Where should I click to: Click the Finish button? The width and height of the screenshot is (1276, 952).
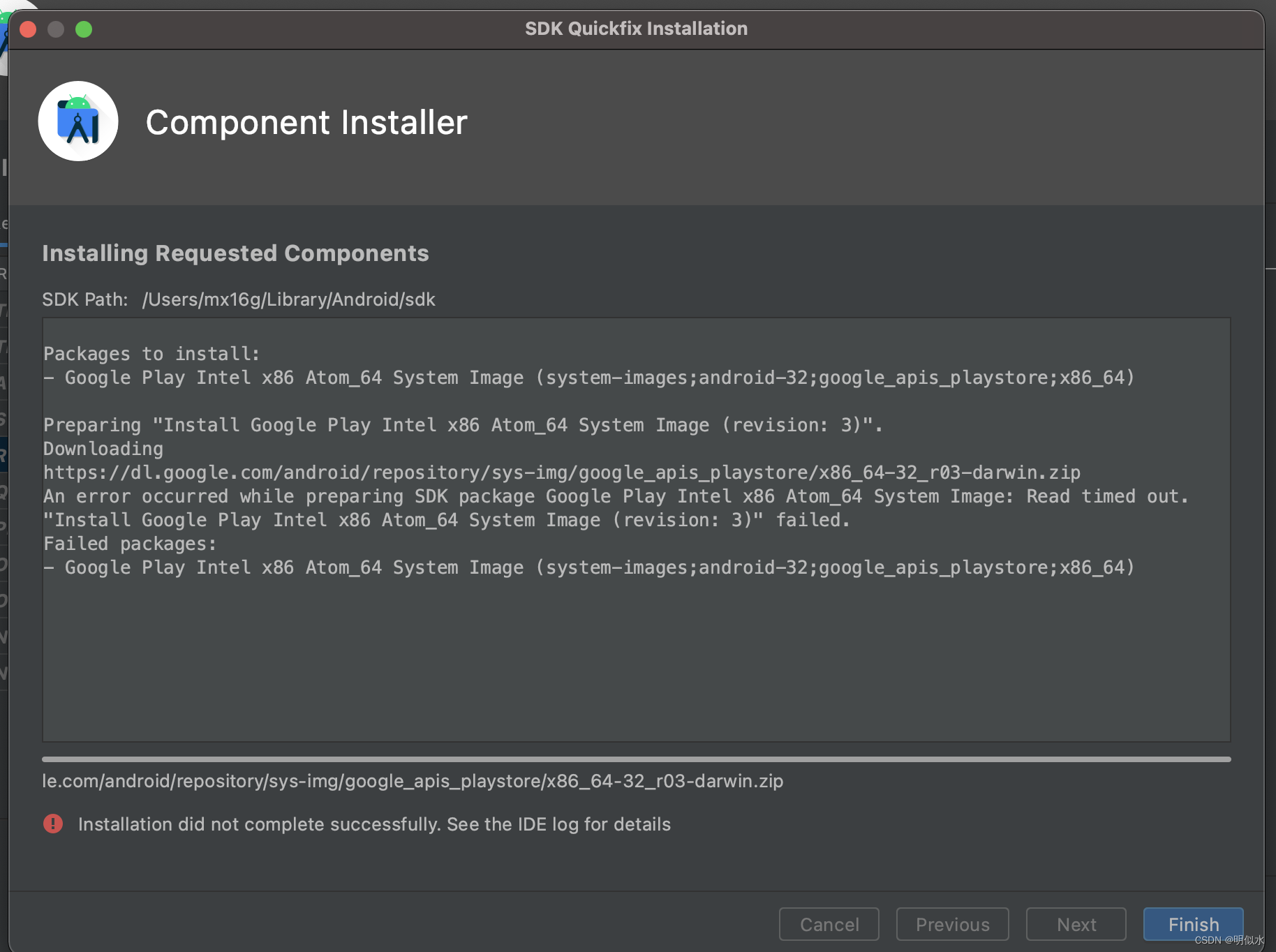tap(1193, 924)
